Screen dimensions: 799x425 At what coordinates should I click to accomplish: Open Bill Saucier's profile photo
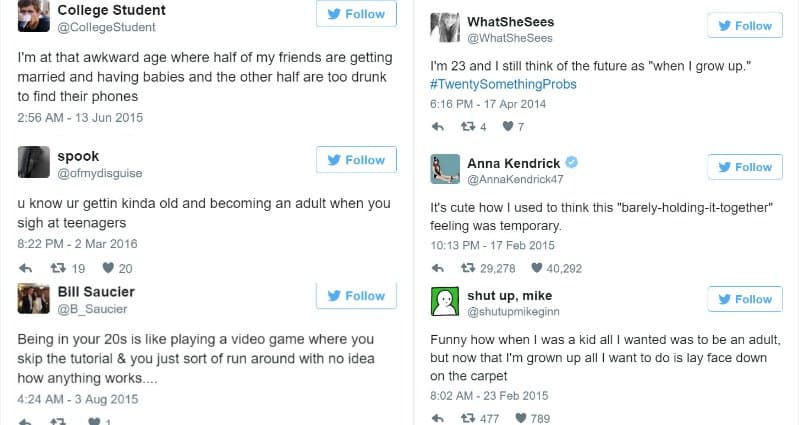34,299
